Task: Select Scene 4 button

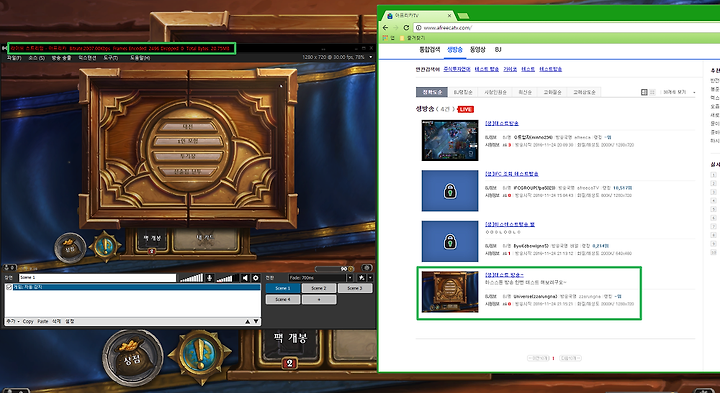Action: [x=283, y=299]
